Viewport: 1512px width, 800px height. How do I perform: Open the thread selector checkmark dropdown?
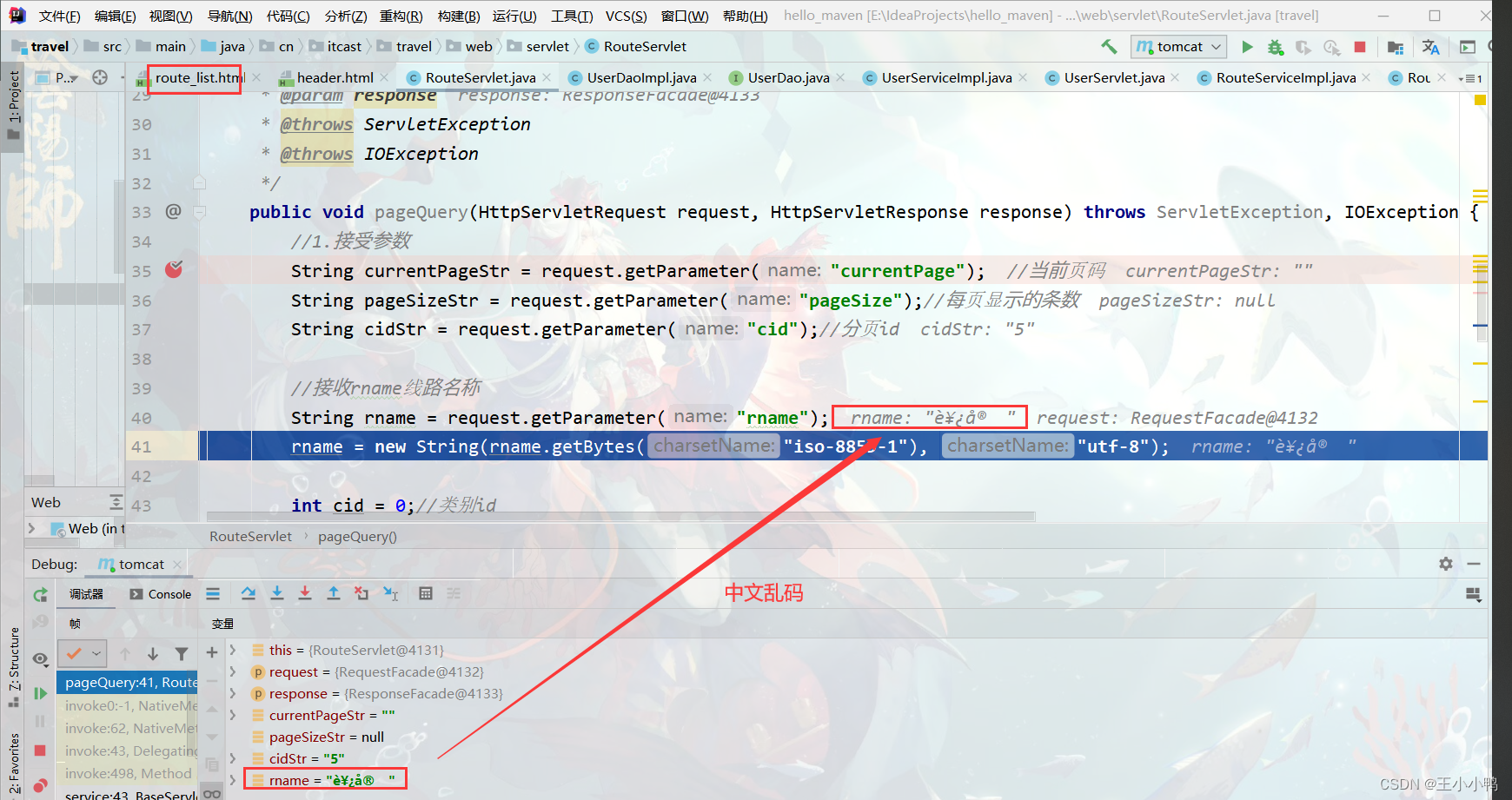[x=84, y=653]
